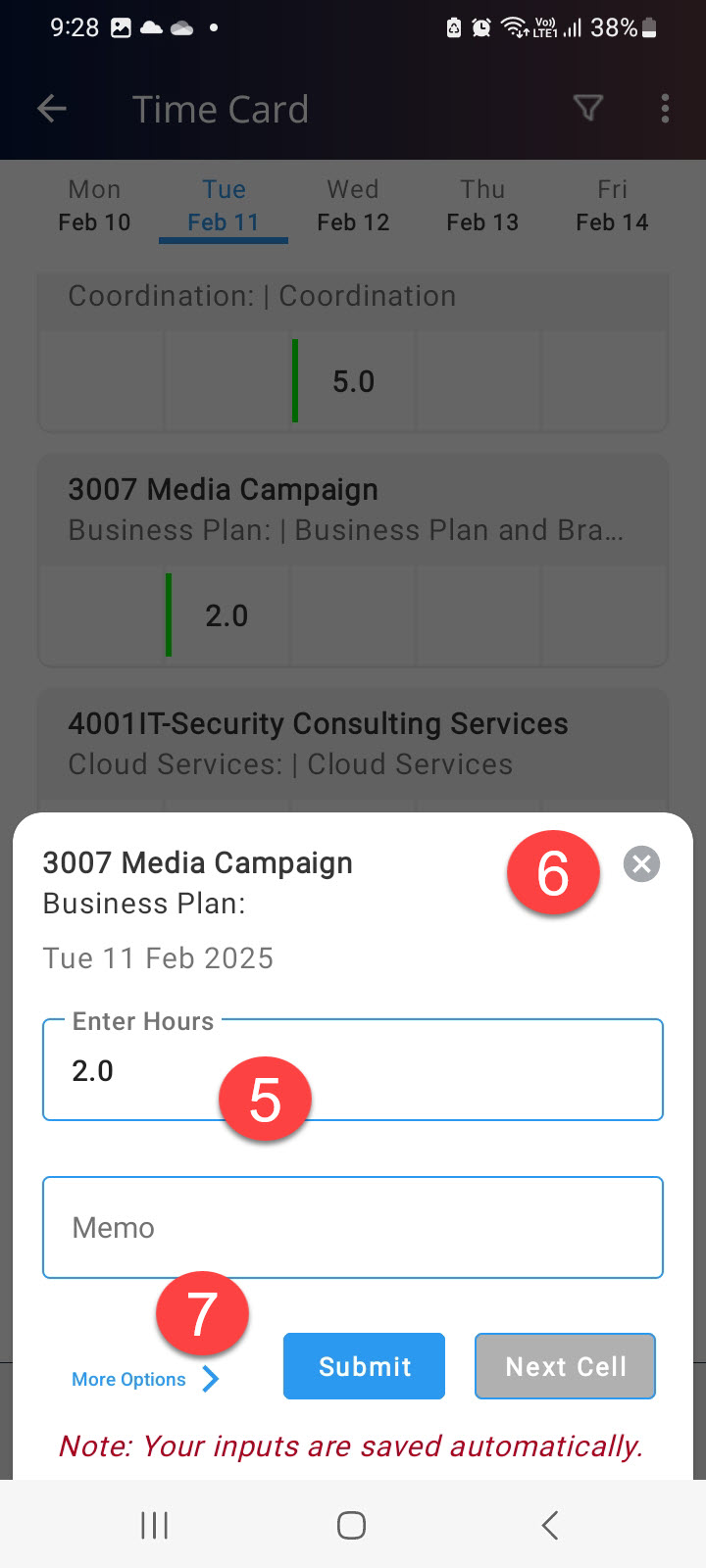
Task: Tap the Android back navigation button
Action: (x=550, y=1525)
